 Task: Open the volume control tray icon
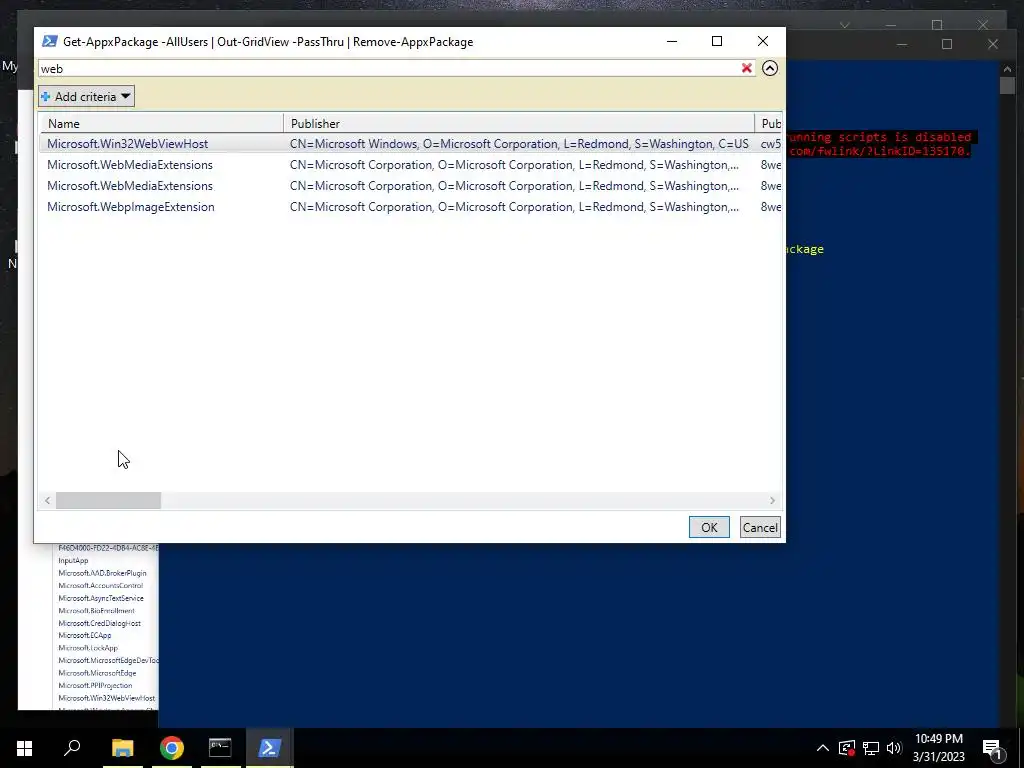[894, 748]
